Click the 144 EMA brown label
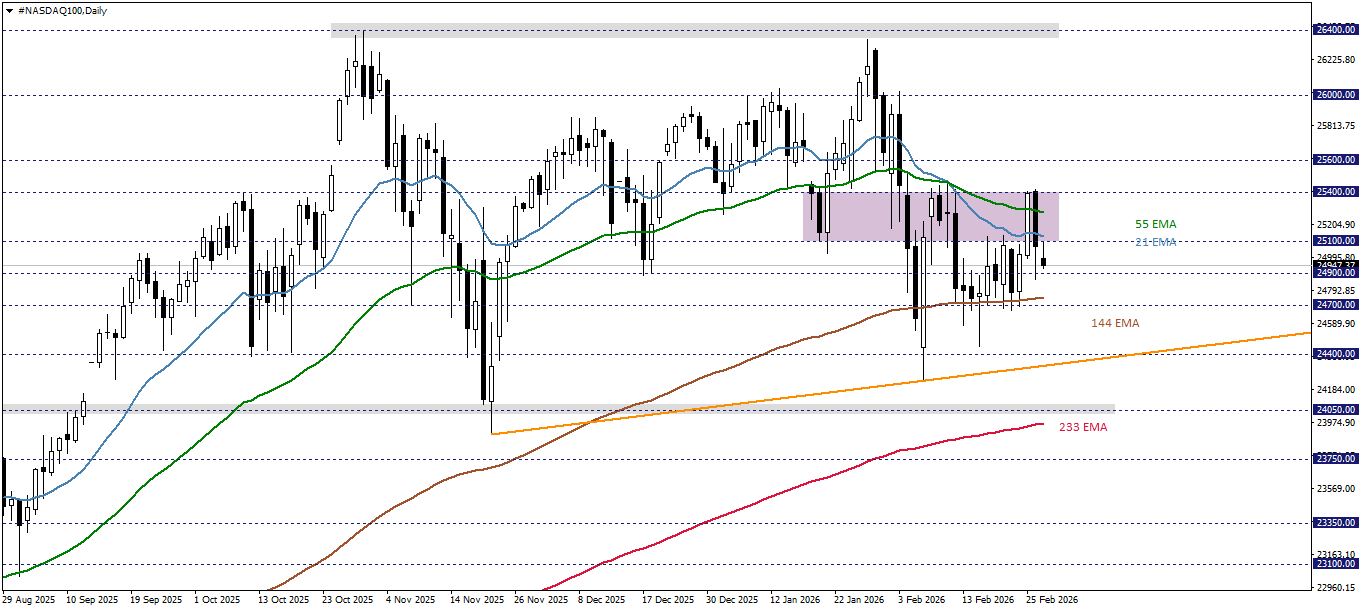1362x611 pixels. point(1115,323)
